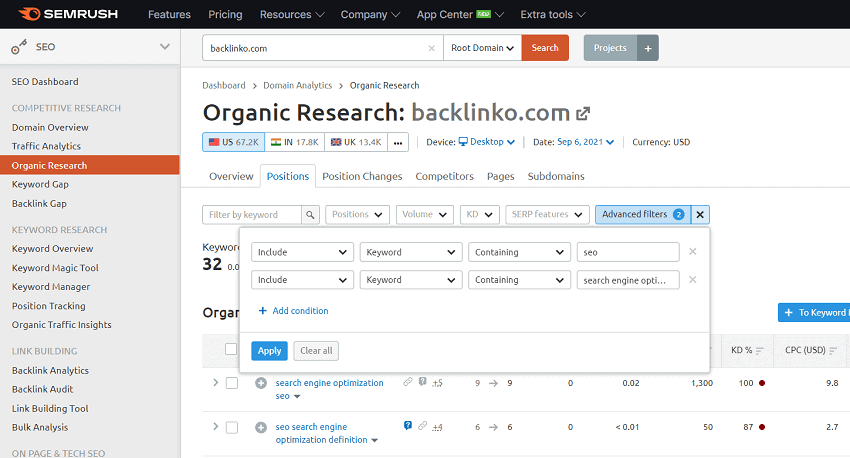Clear the backlinko.com search field
This screenshot has width=850, height=458.
pos(432,48)
